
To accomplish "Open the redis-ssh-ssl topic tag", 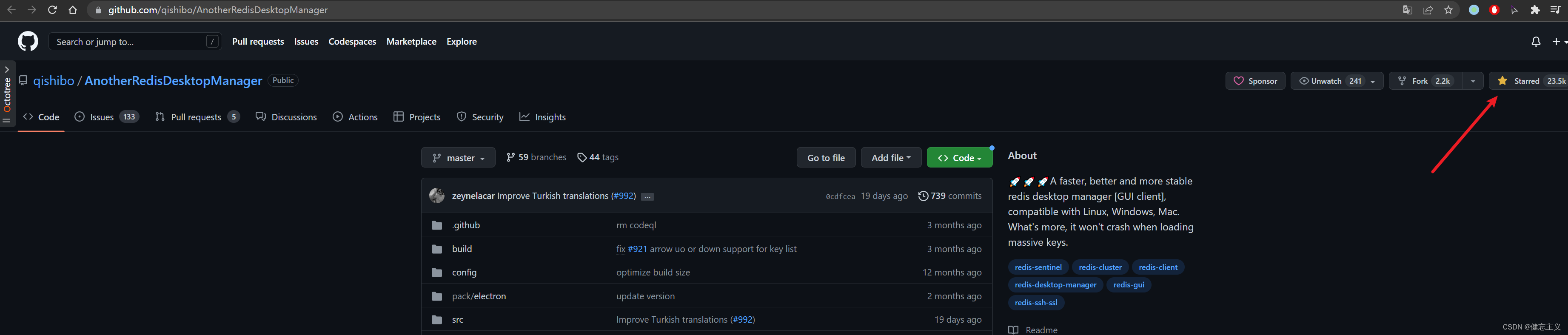I will point(1036,303).
